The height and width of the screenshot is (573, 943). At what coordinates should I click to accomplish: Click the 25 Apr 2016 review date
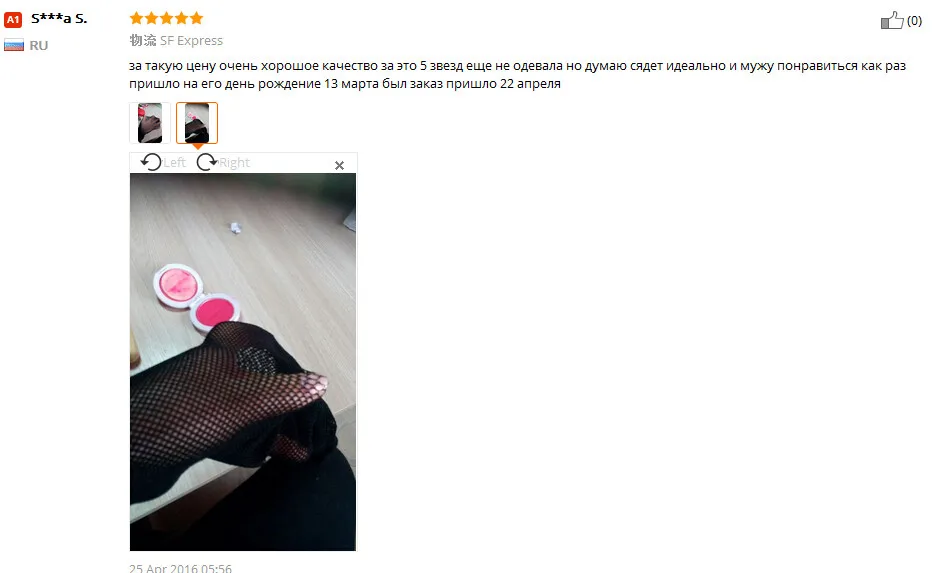pos(180,568)
